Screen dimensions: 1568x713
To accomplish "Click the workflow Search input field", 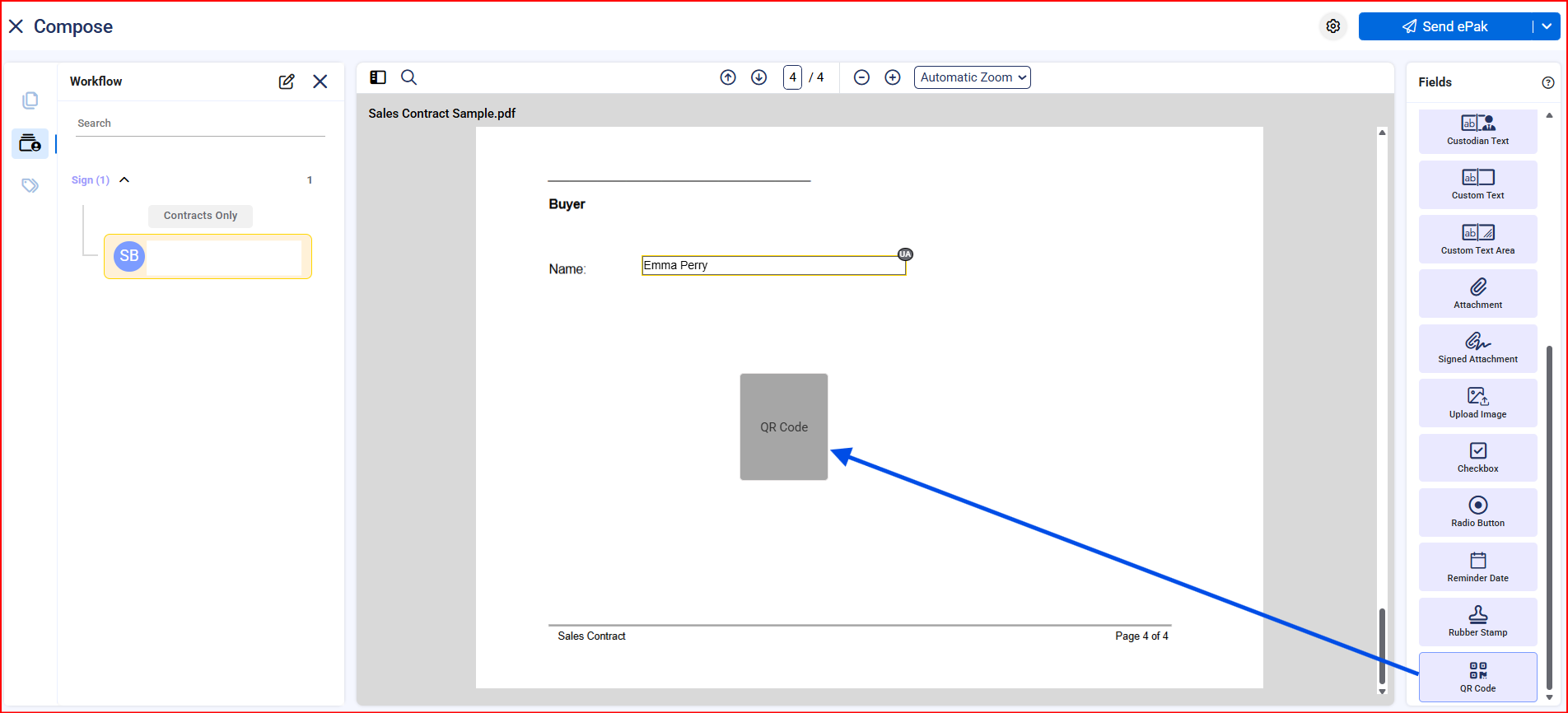I will pos(200,123).
